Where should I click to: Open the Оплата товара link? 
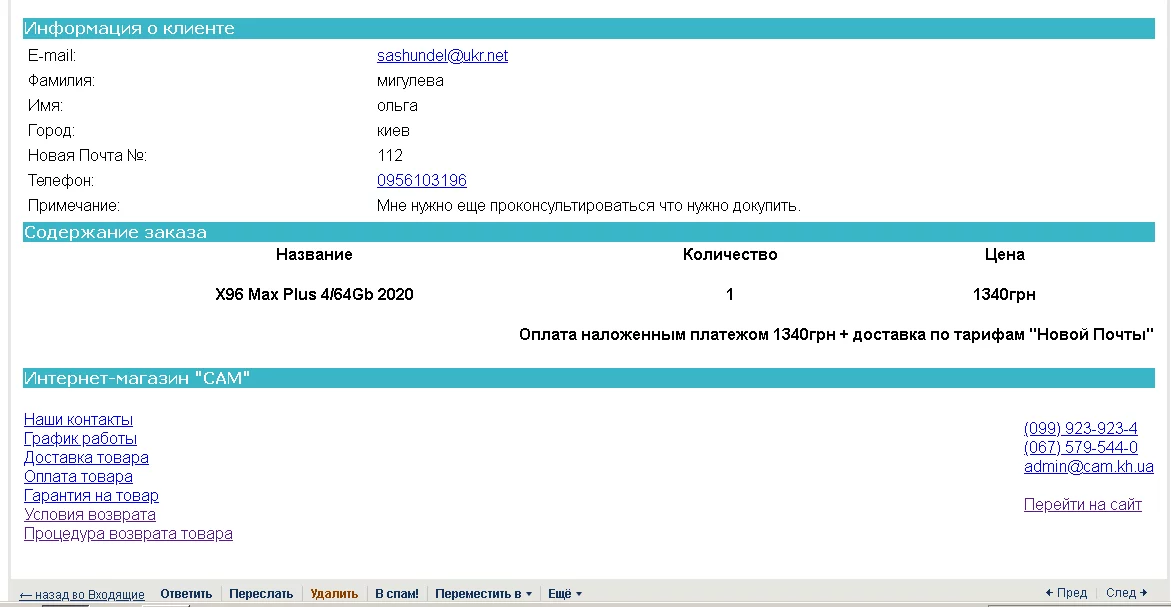point(78,476)
